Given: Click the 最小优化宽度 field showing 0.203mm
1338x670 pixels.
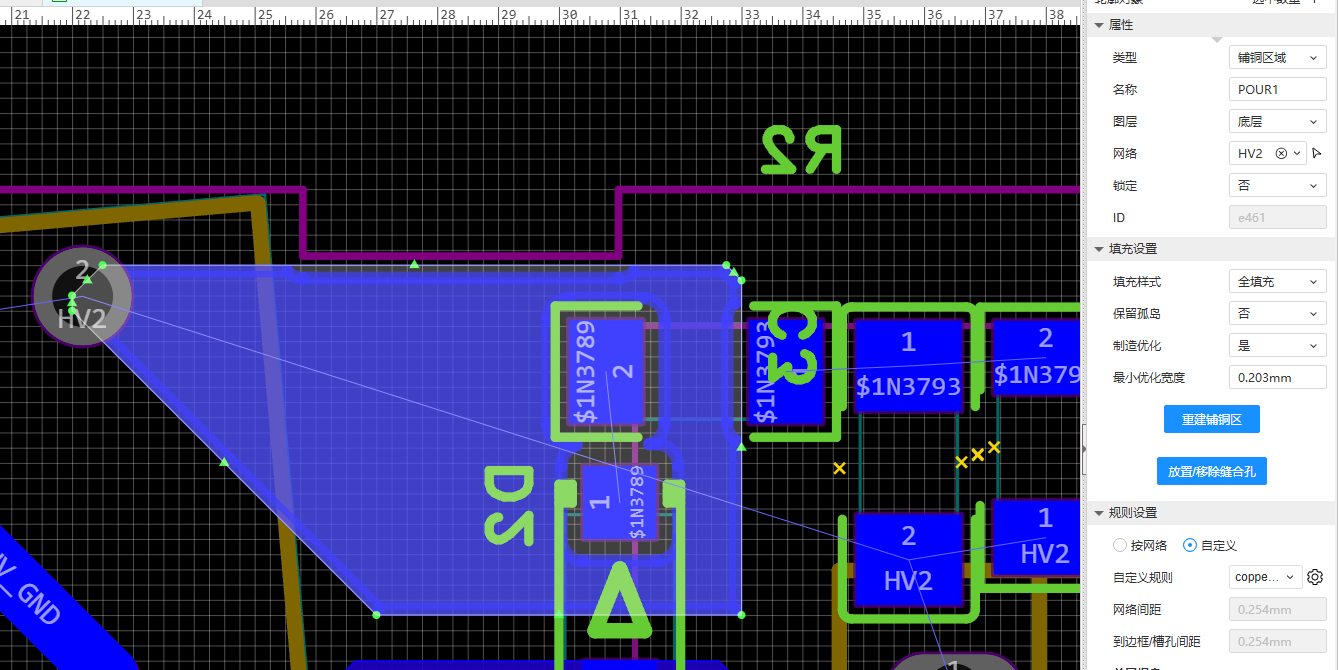Looking at the screenshot, I should tap(1277, 378).
